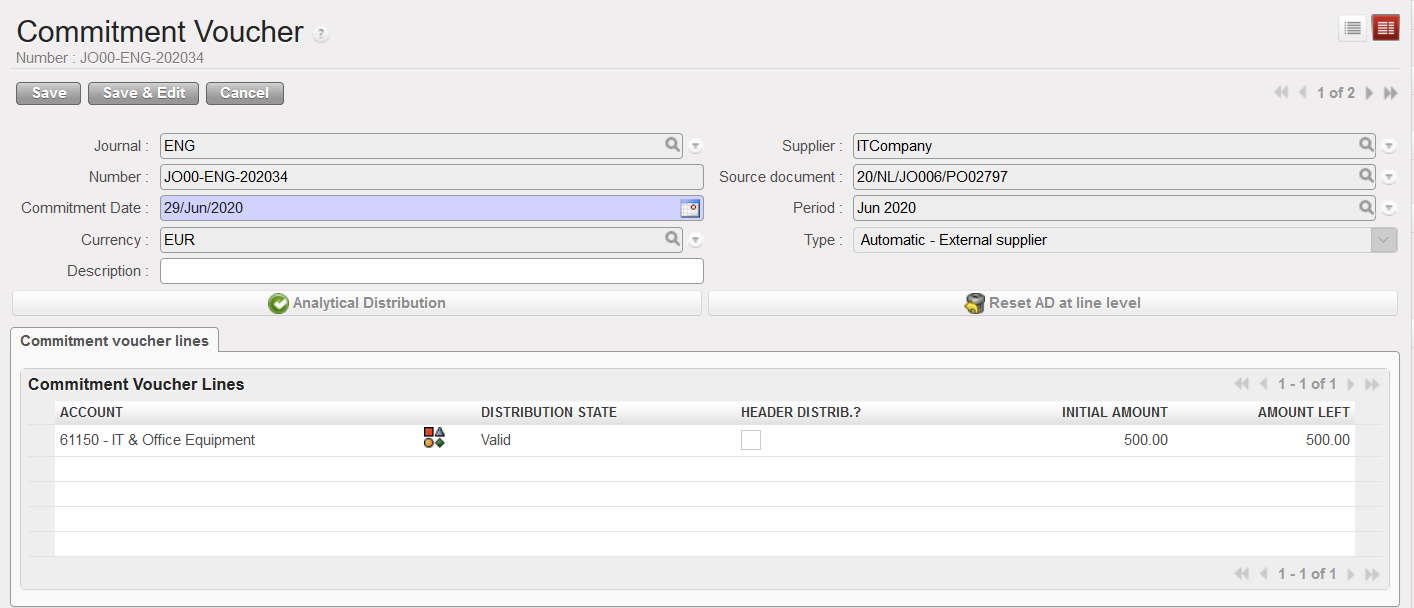Toggle Header Distrib checkbox for line 61150
The image size is (1414, 608).
(x=751, y=440)
